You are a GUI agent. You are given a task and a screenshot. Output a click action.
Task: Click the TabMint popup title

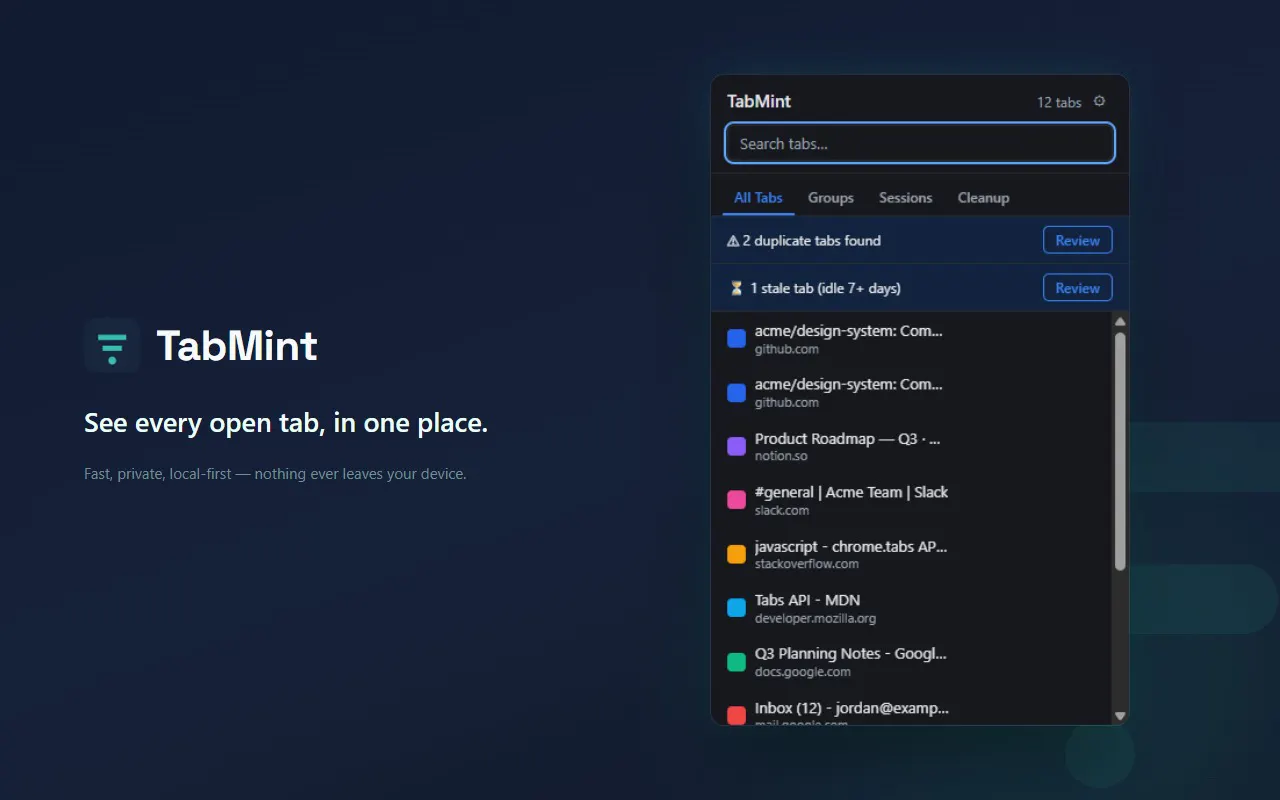(759, 101)
